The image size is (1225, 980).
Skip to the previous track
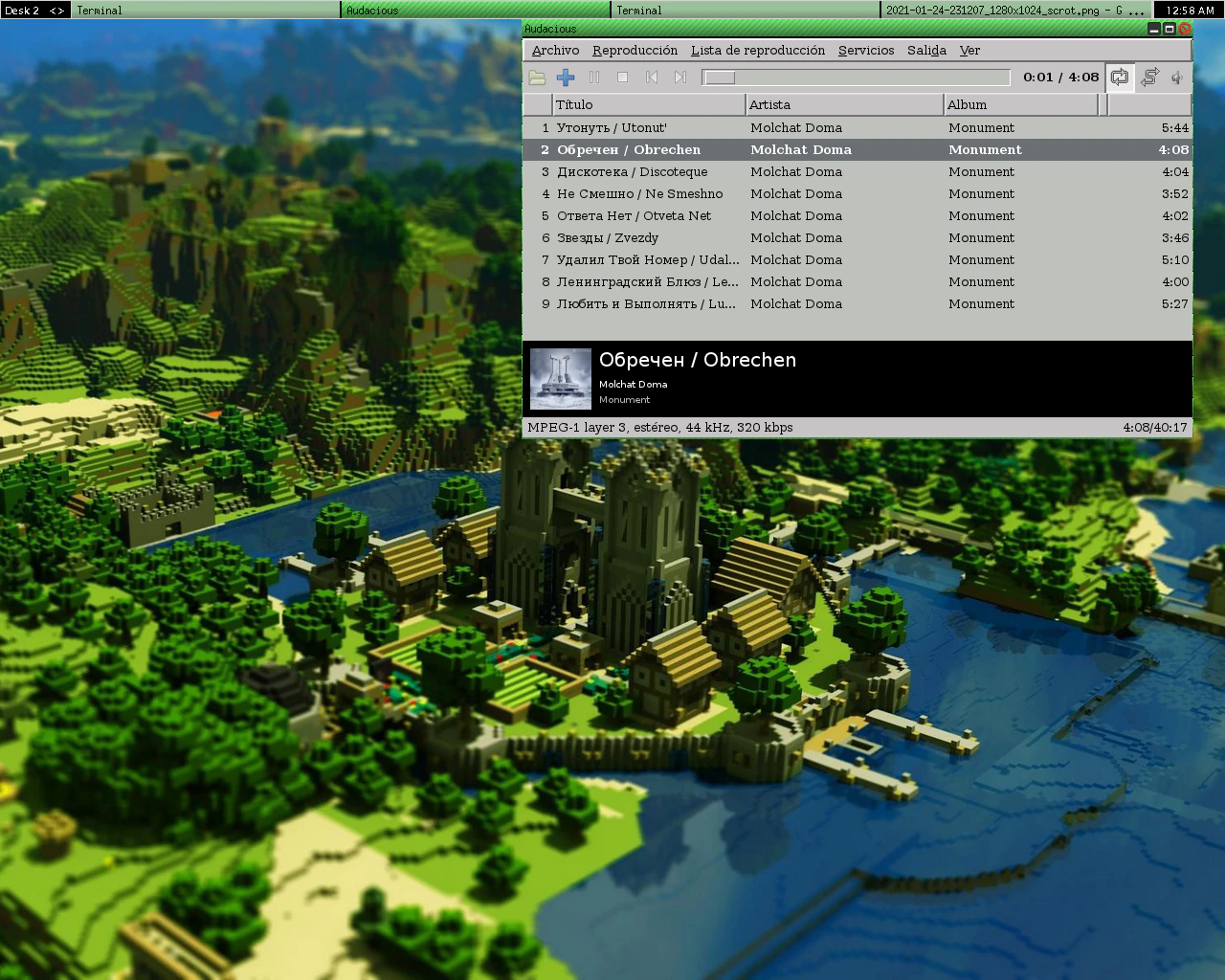pos(652,78)
